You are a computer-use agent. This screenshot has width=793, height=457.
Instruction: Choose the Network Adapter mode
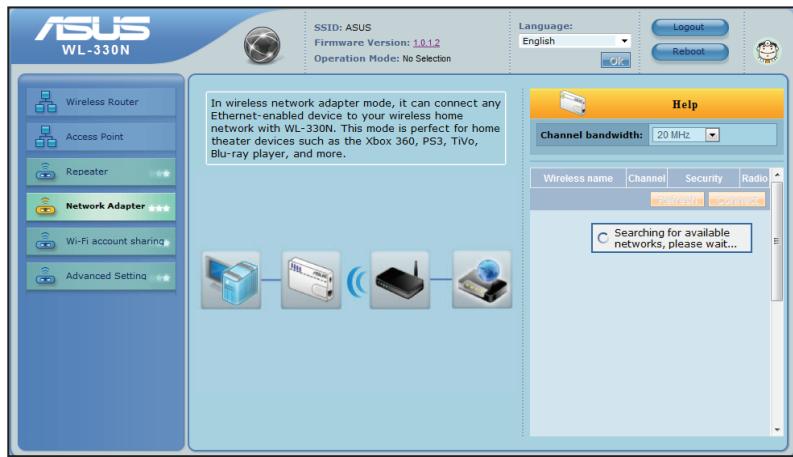101,206
